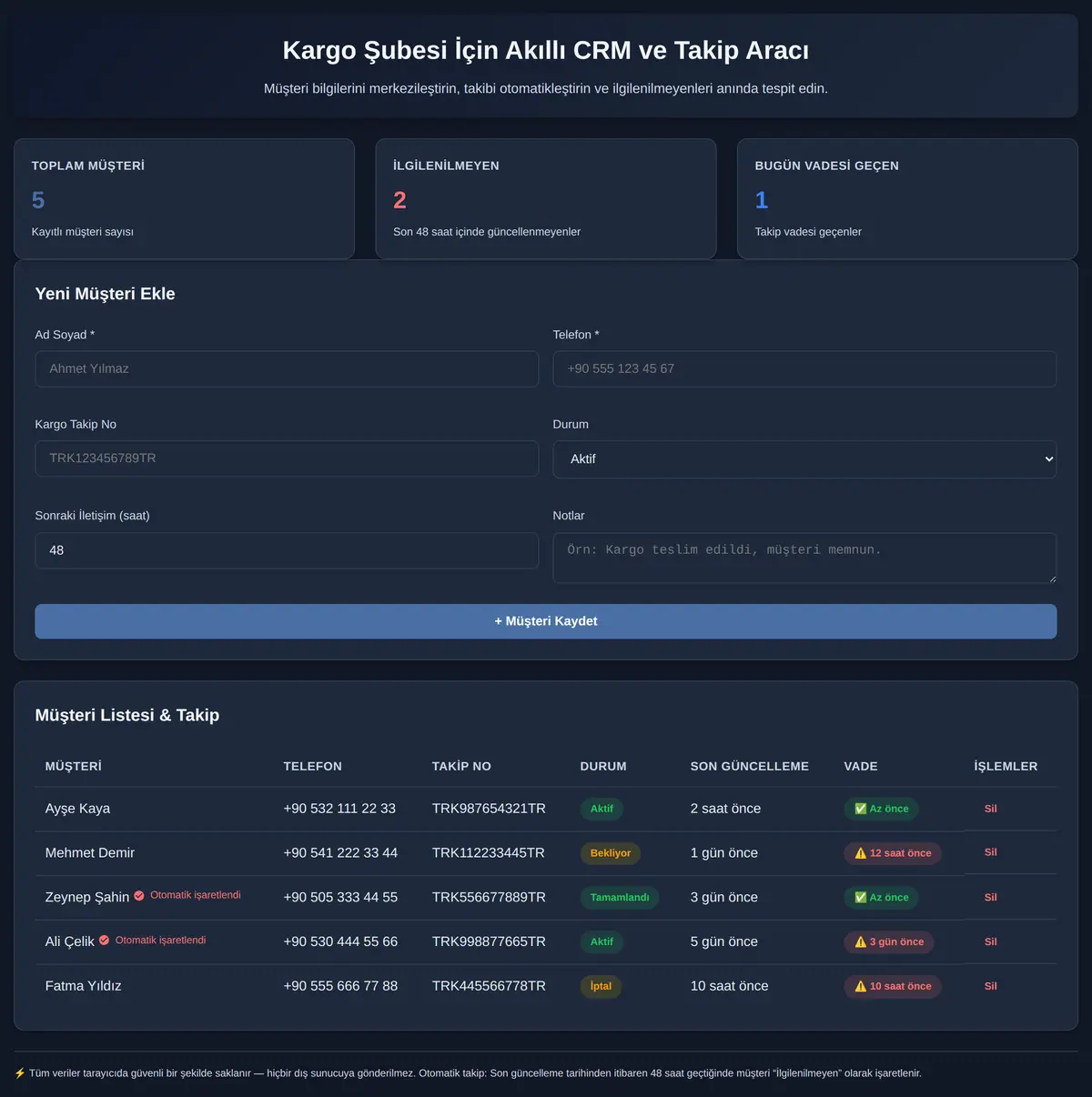The image size is (1092, 1097).
Task: Click Otomatik işaretlendi label beside Ali Çelik
Action: [x=160, y=941]
